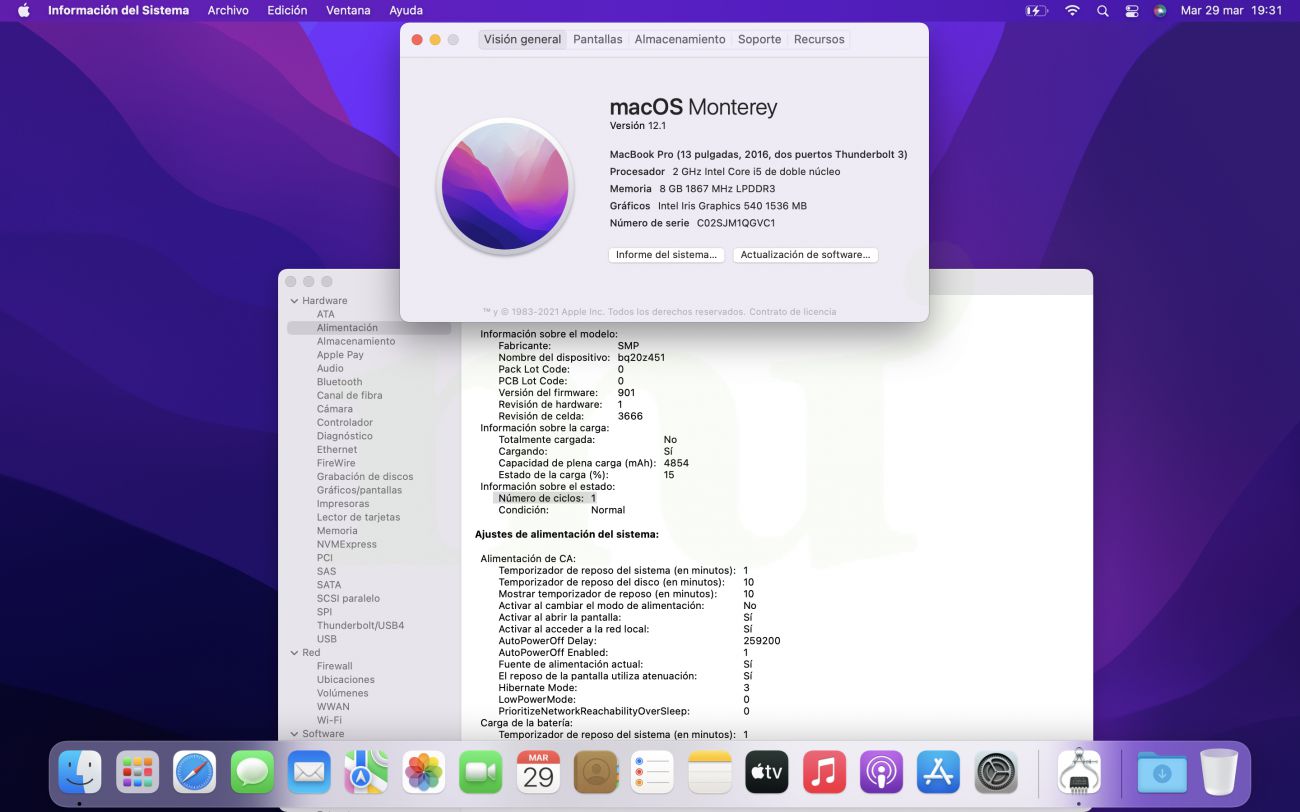Open Wi-Fi menu in menu bar
The image size is (1300, 812).
pos(1072,10)
